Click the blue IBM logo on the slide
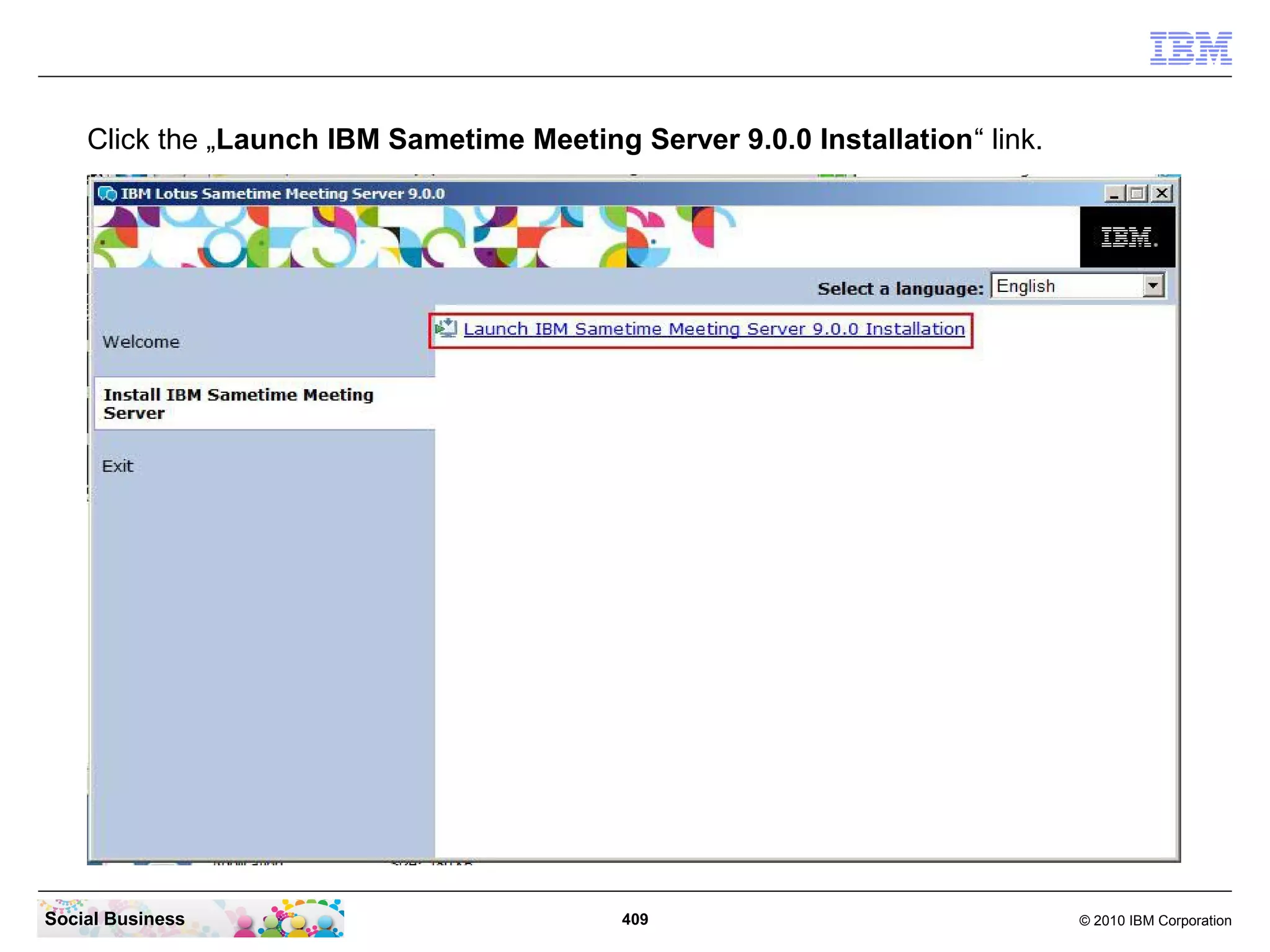The image size is (1270, 952). pyautogui.click(x=1191, y=48)
